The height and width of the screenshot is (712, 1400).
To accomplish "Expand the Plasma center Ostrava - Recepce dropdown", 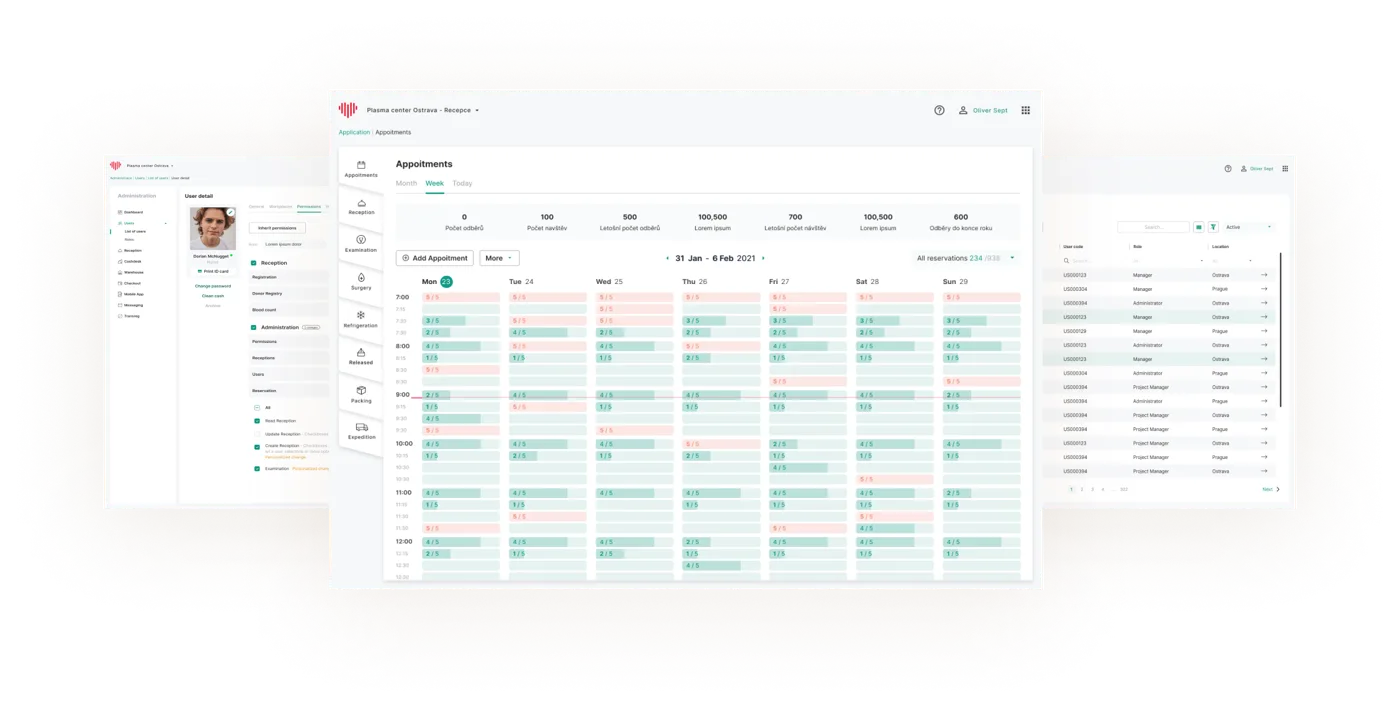I will coord(423,110).
